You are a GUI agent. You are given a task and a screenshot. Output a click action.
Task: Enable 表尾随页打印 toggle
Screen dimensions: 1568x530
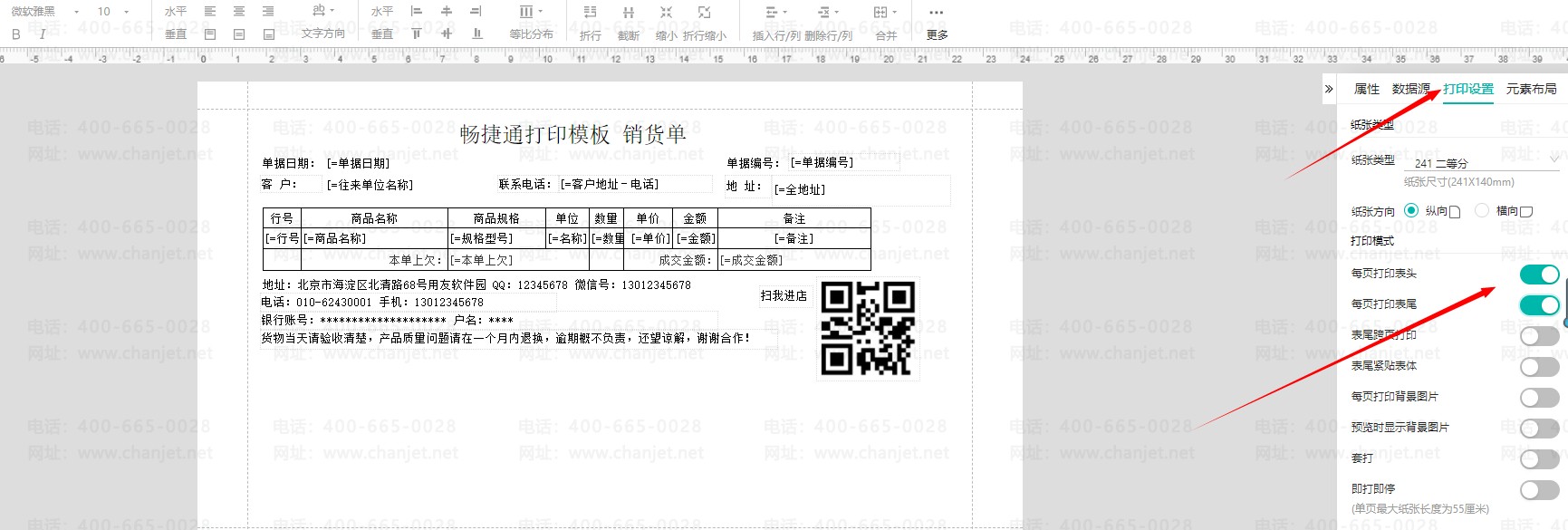(x=1539, y=336)
